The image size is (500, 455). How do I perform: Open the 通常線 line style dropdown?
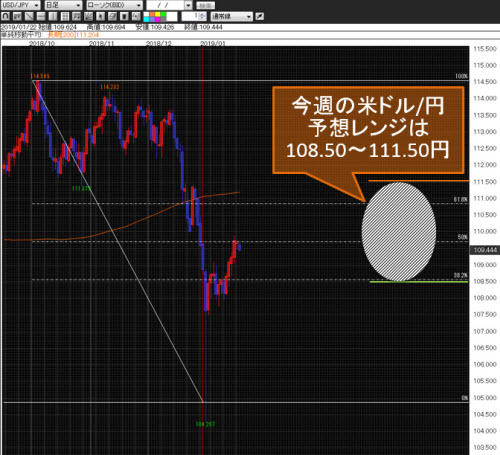[x=232, y=16]
